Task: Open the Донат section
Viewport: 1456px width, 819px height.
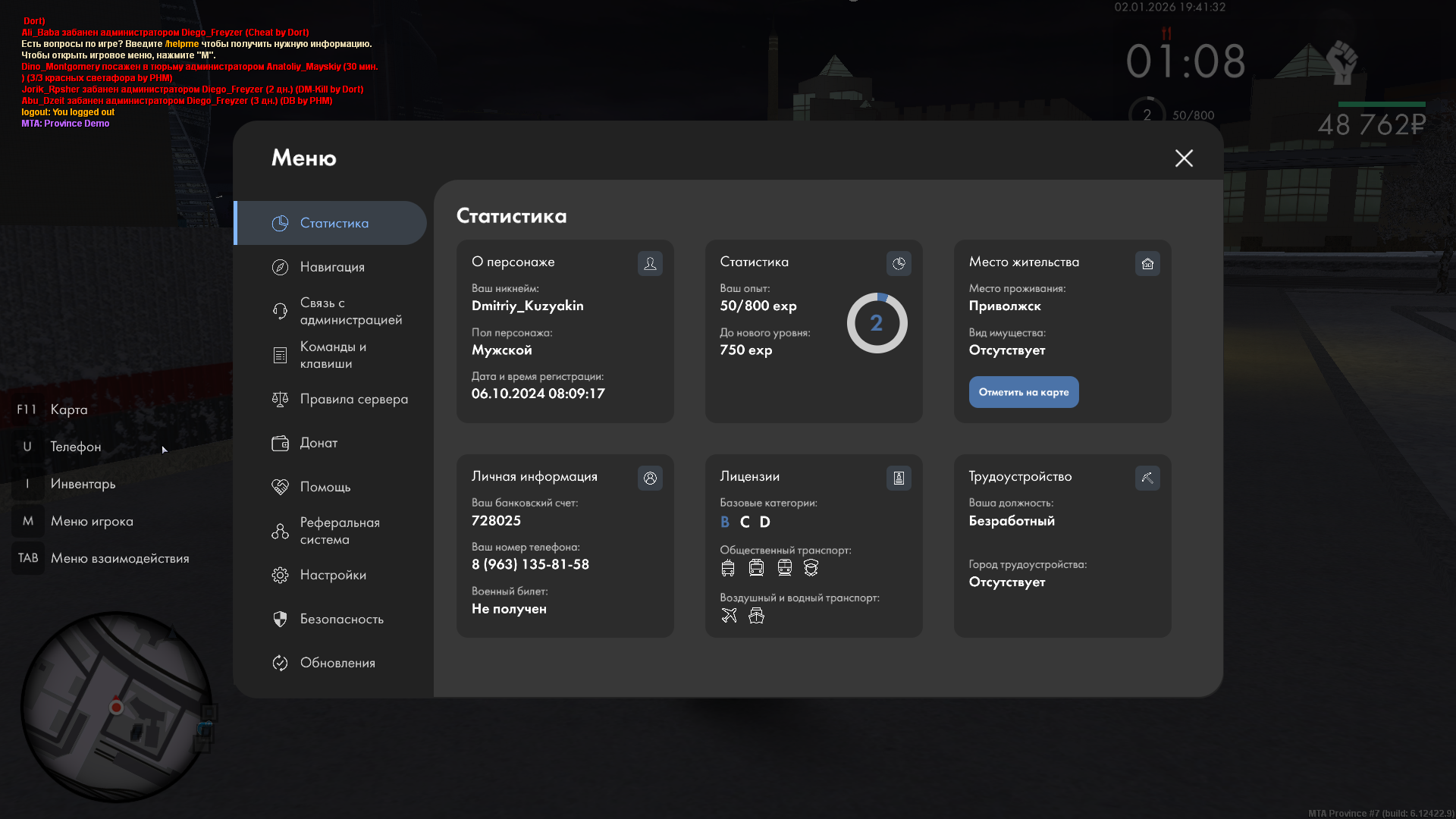Action: pos(318,443)
